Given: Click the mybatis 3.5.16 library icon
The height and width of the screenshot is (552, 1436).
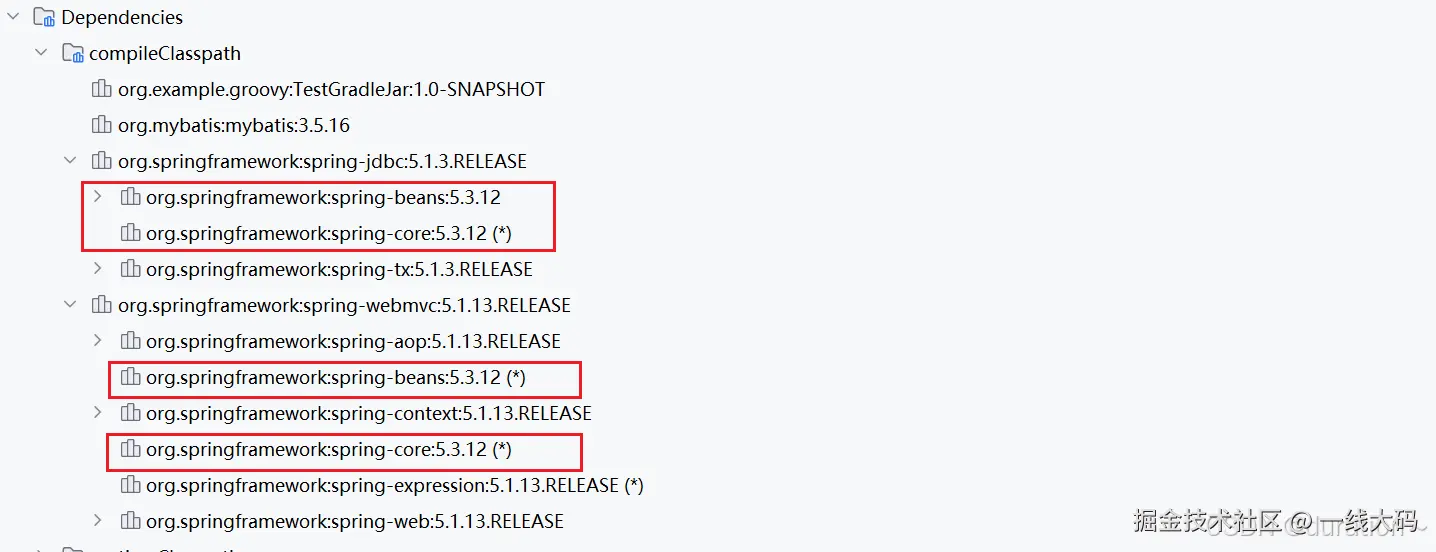Looking at the screenshot, I should [x=101, y=125].
